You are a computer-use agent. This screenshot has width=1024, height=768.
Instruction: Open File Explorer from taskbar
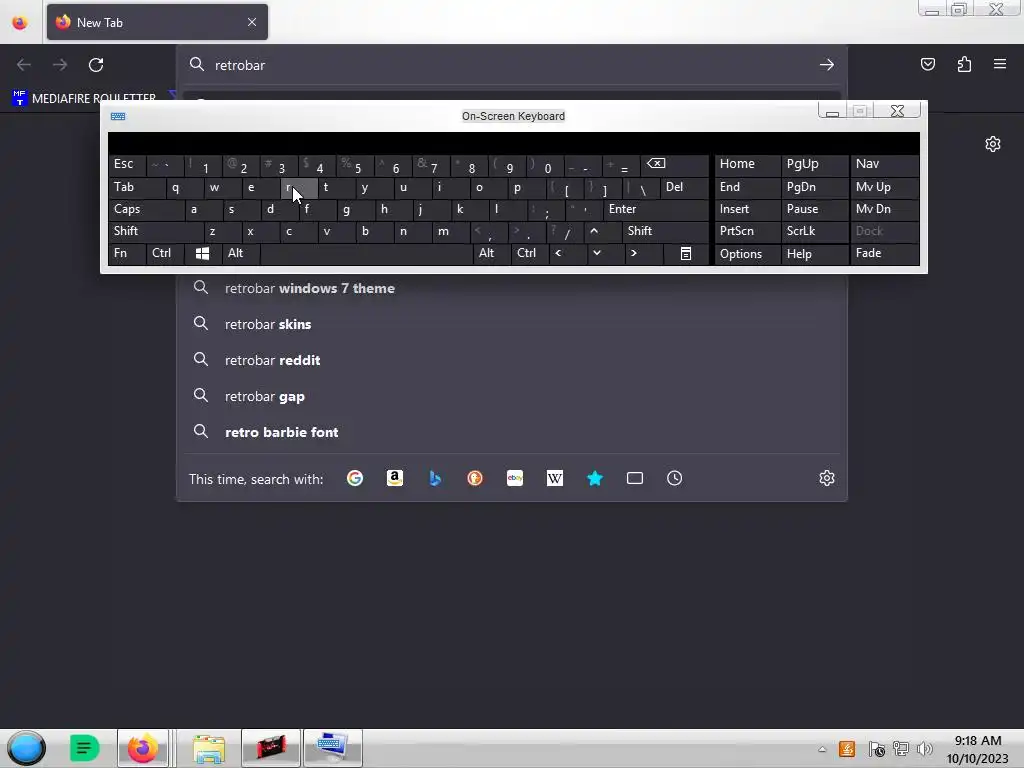[209, 748]
